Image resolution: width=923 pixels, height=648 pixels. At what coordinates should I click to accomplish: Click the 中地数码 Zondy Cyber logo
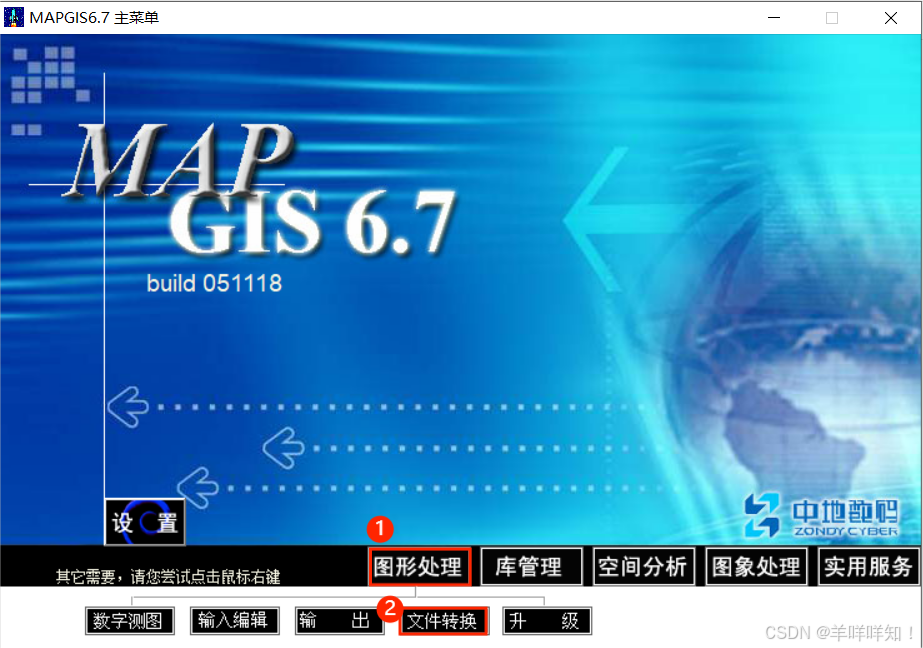821,516
